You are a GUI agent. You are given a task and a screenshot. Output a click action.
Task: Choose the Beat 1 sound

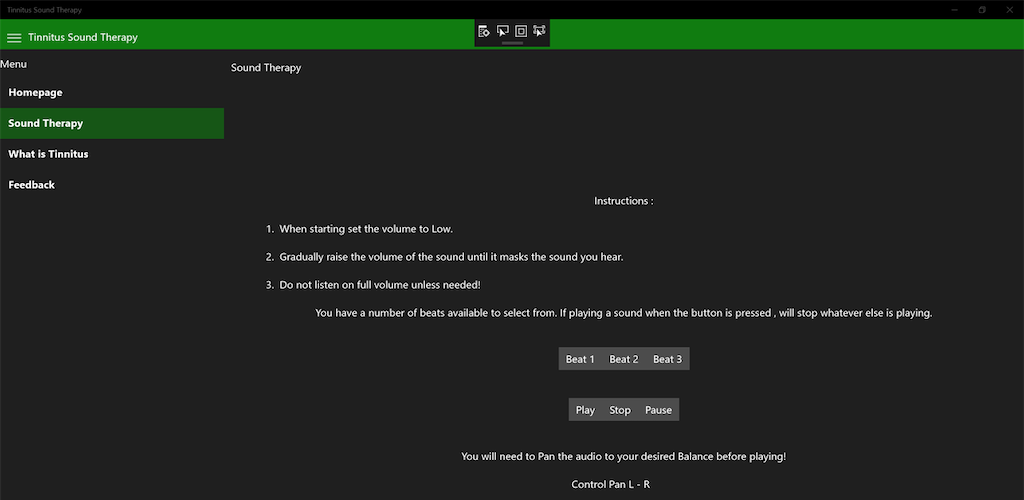coord(580,360)
